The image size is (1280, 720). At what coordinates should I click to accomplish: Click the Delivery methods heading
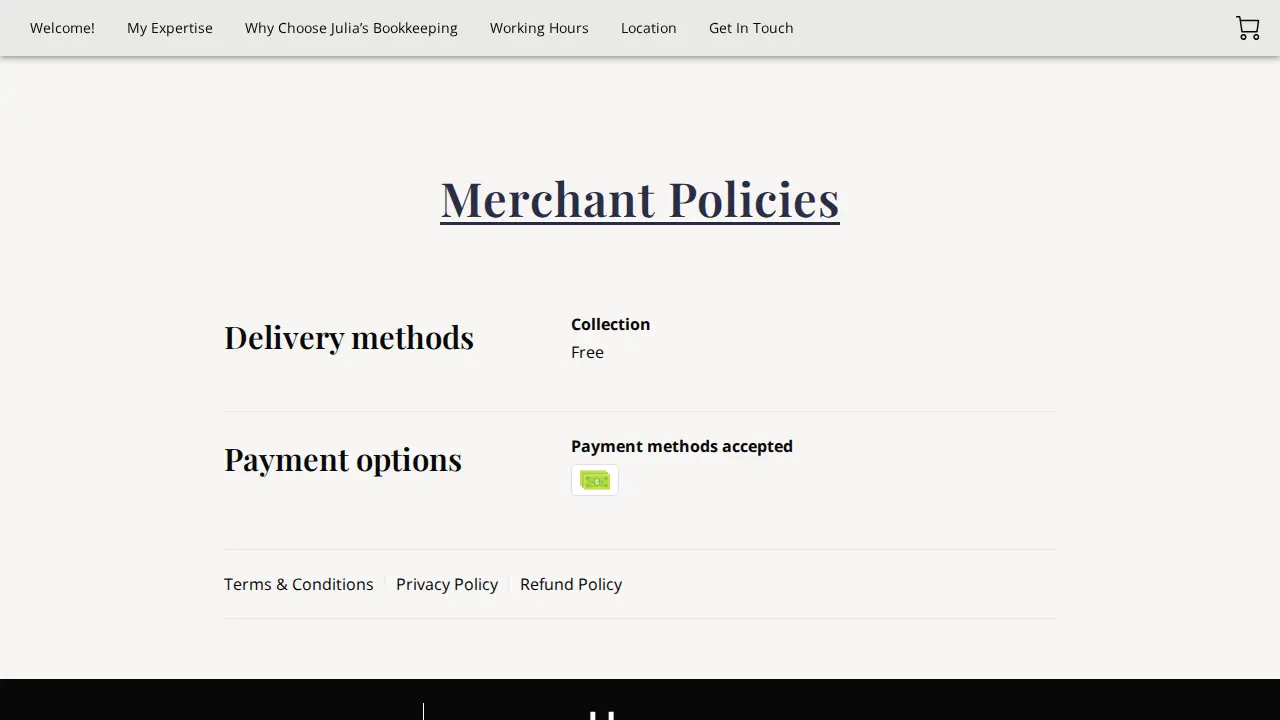point(349,337)
